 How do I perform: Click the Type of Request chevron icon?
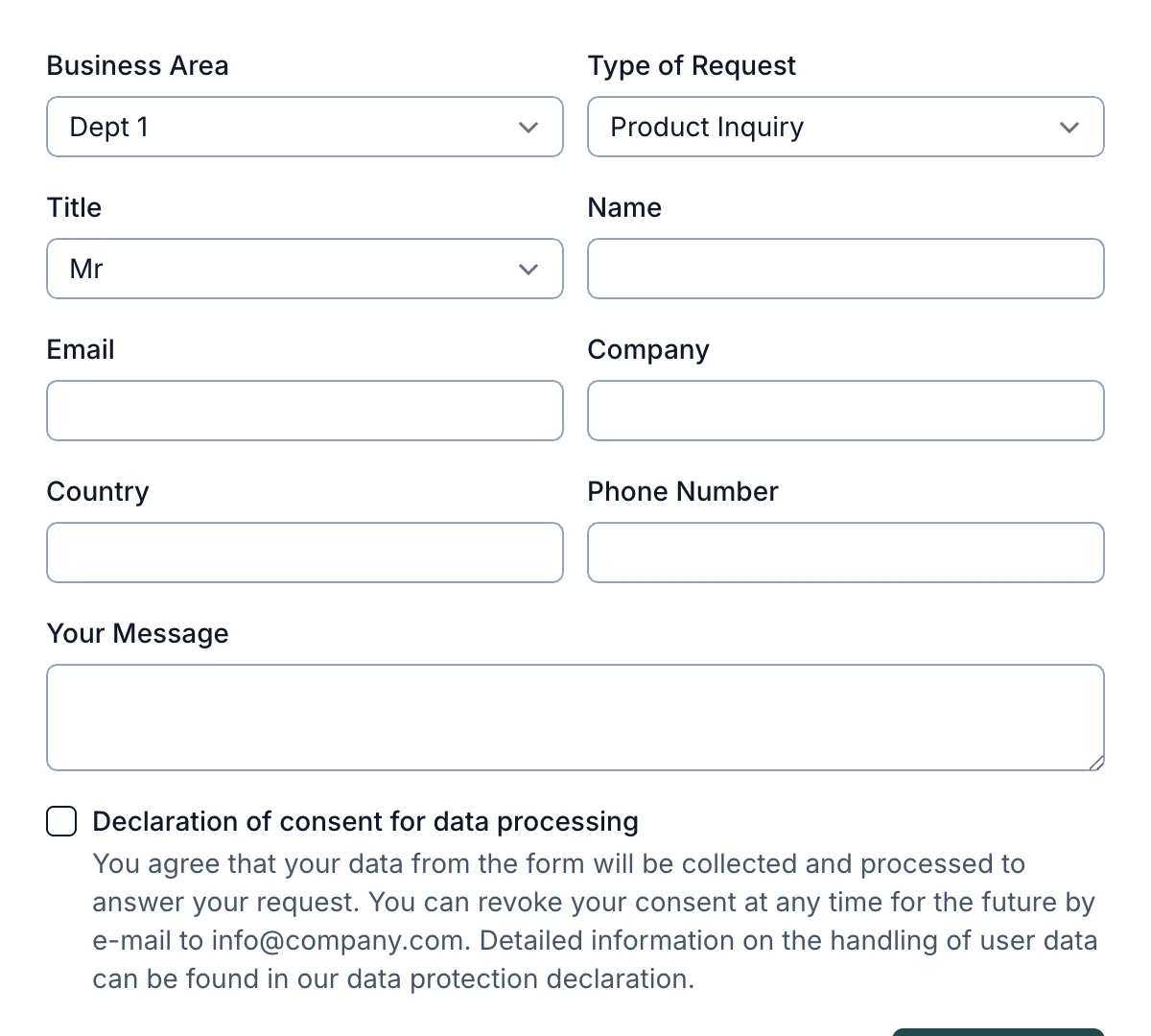pos(1069,127)
